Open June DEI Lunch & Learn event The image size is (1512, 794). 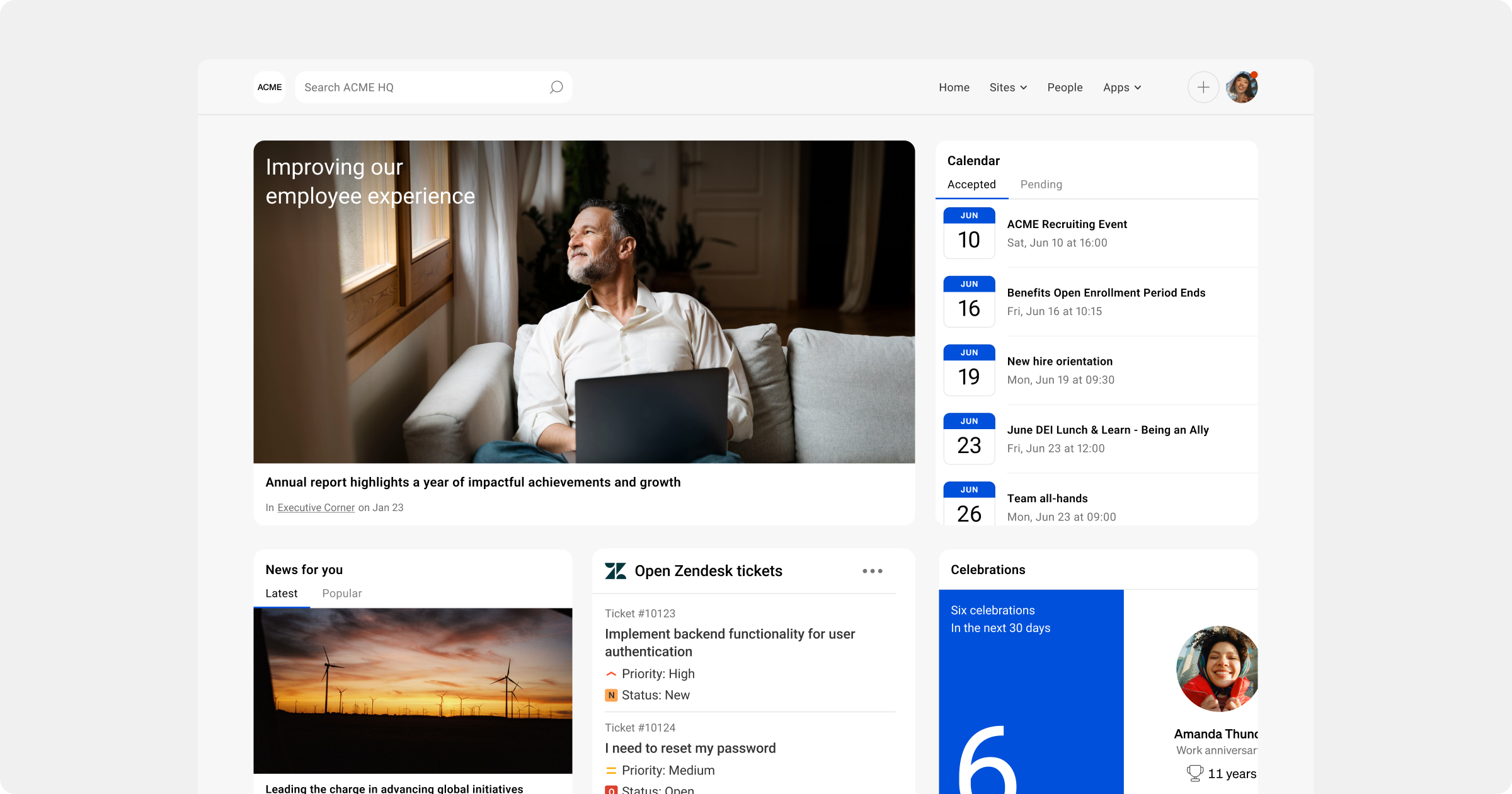coord(1108,430)
